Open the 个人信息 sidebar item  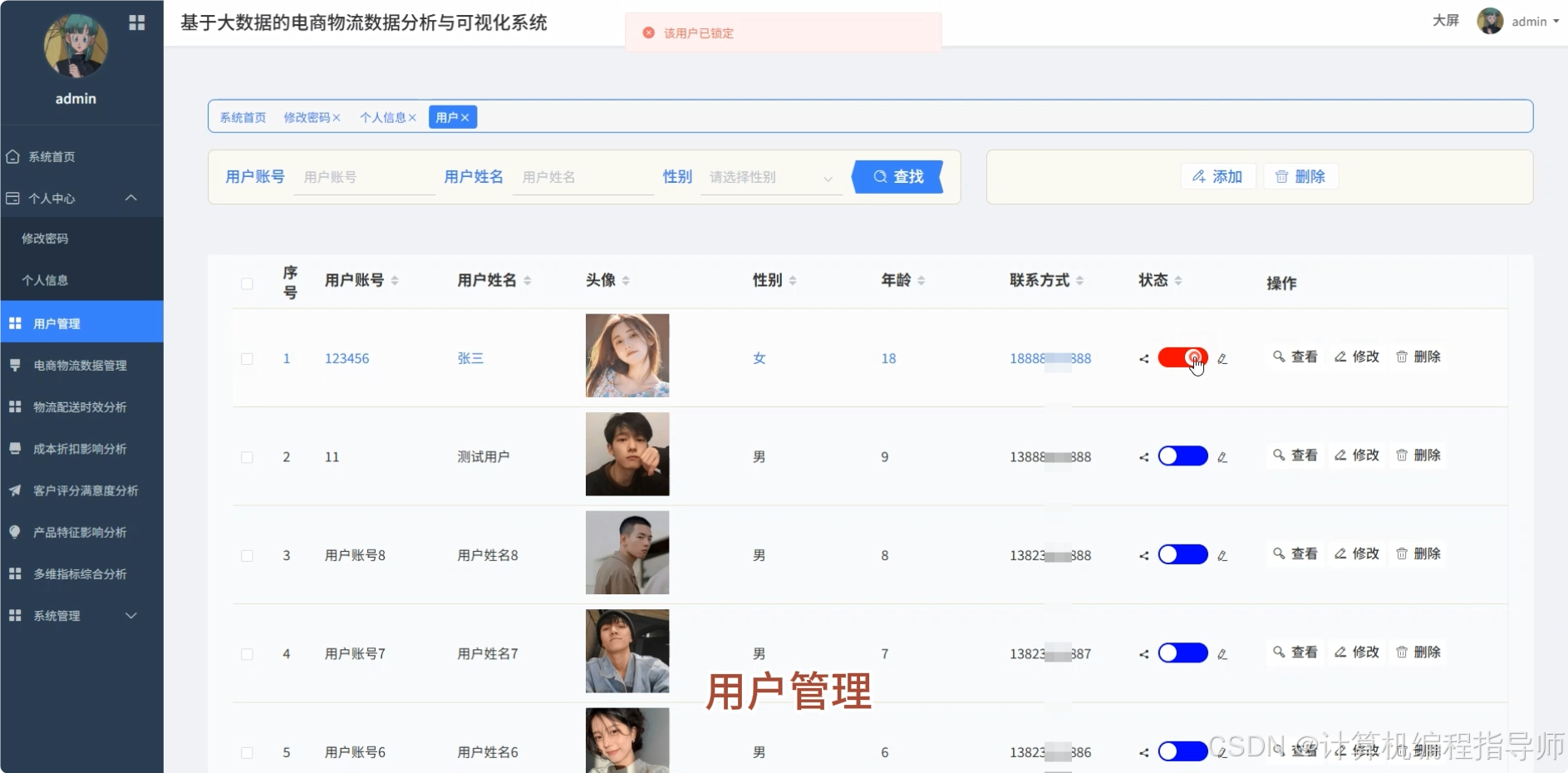tap(81, 280)
